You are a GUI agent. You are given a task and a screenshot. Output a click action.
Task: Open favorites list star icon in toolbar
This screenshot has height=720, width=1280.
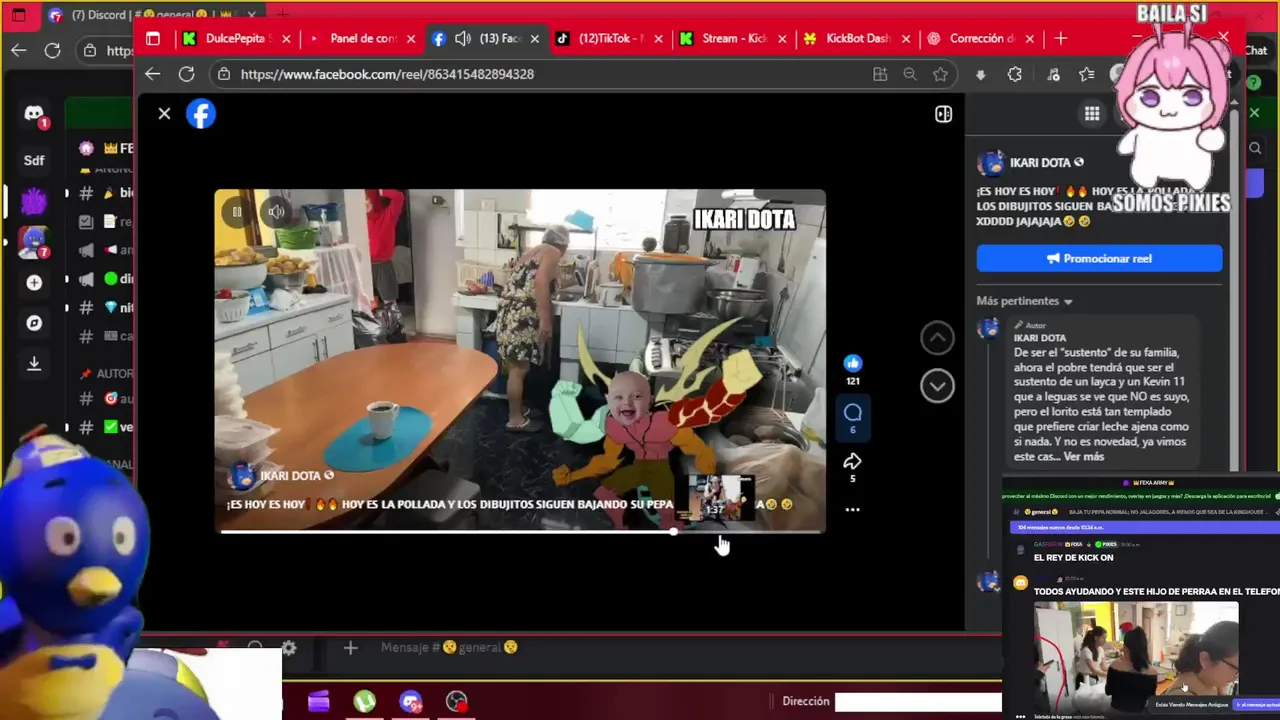(1087, 74)
